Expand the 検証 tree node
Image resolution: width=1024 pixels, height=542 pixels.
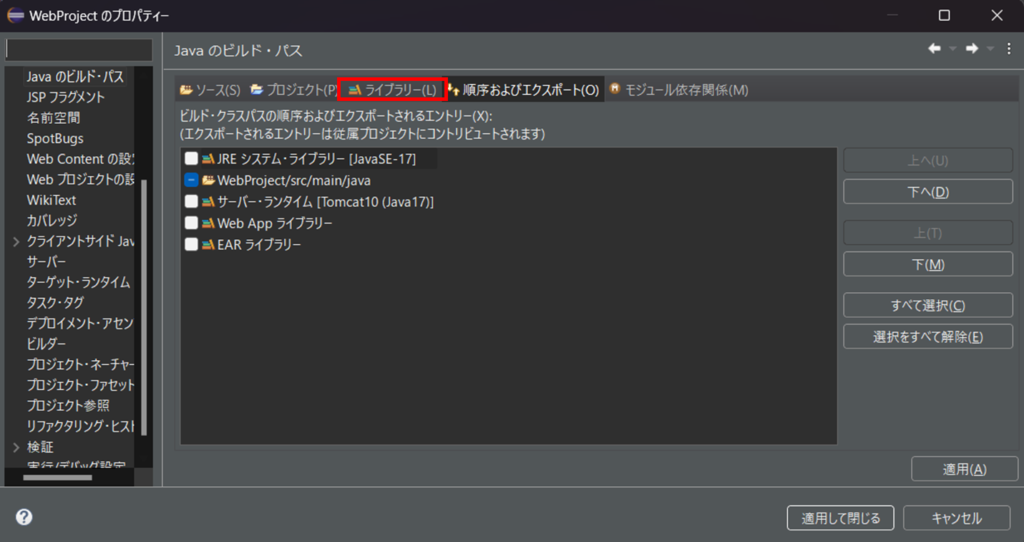(x=16, y=447)
